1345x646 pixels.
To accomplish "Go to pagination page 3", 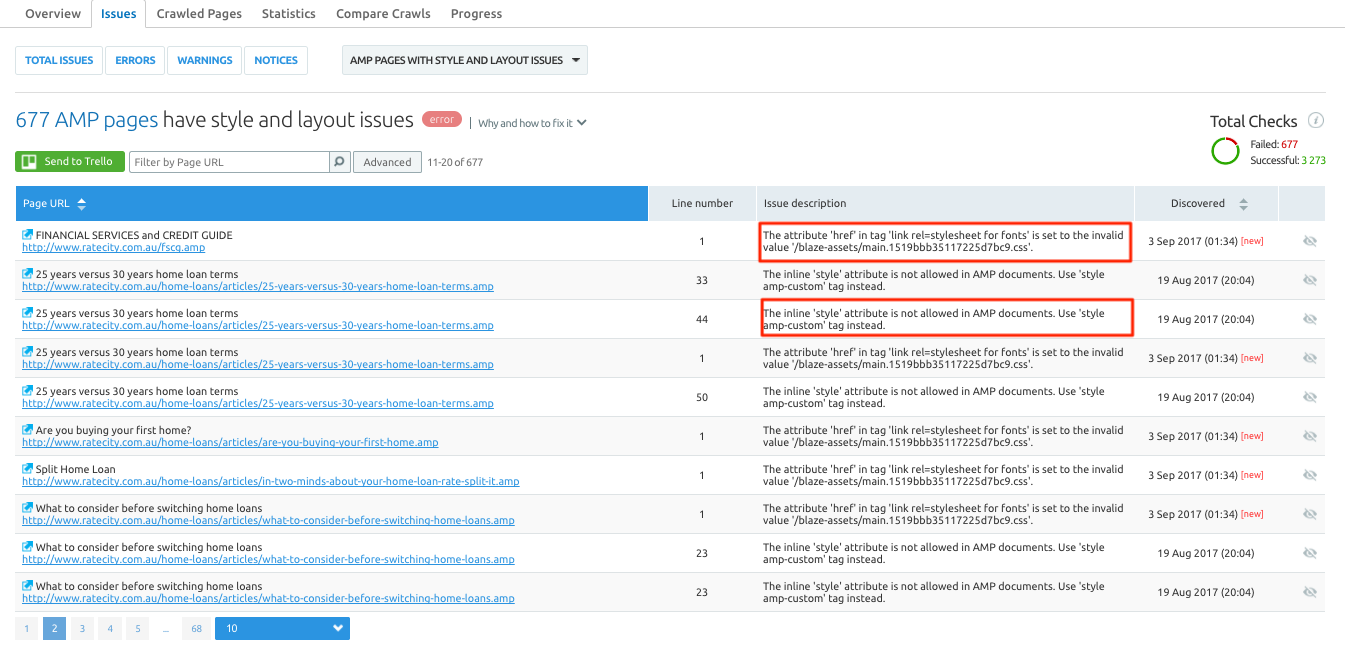I will (x=82, y=629).
